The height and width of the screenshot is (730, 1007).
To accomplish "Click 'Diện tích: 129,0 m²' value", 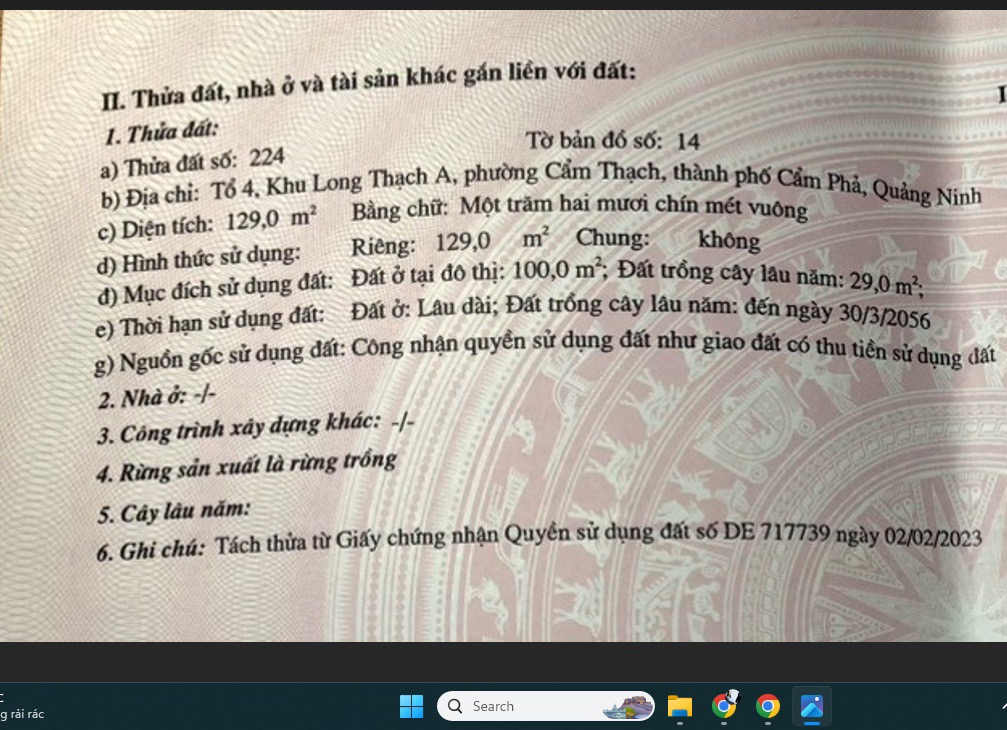I will point(206,223).
